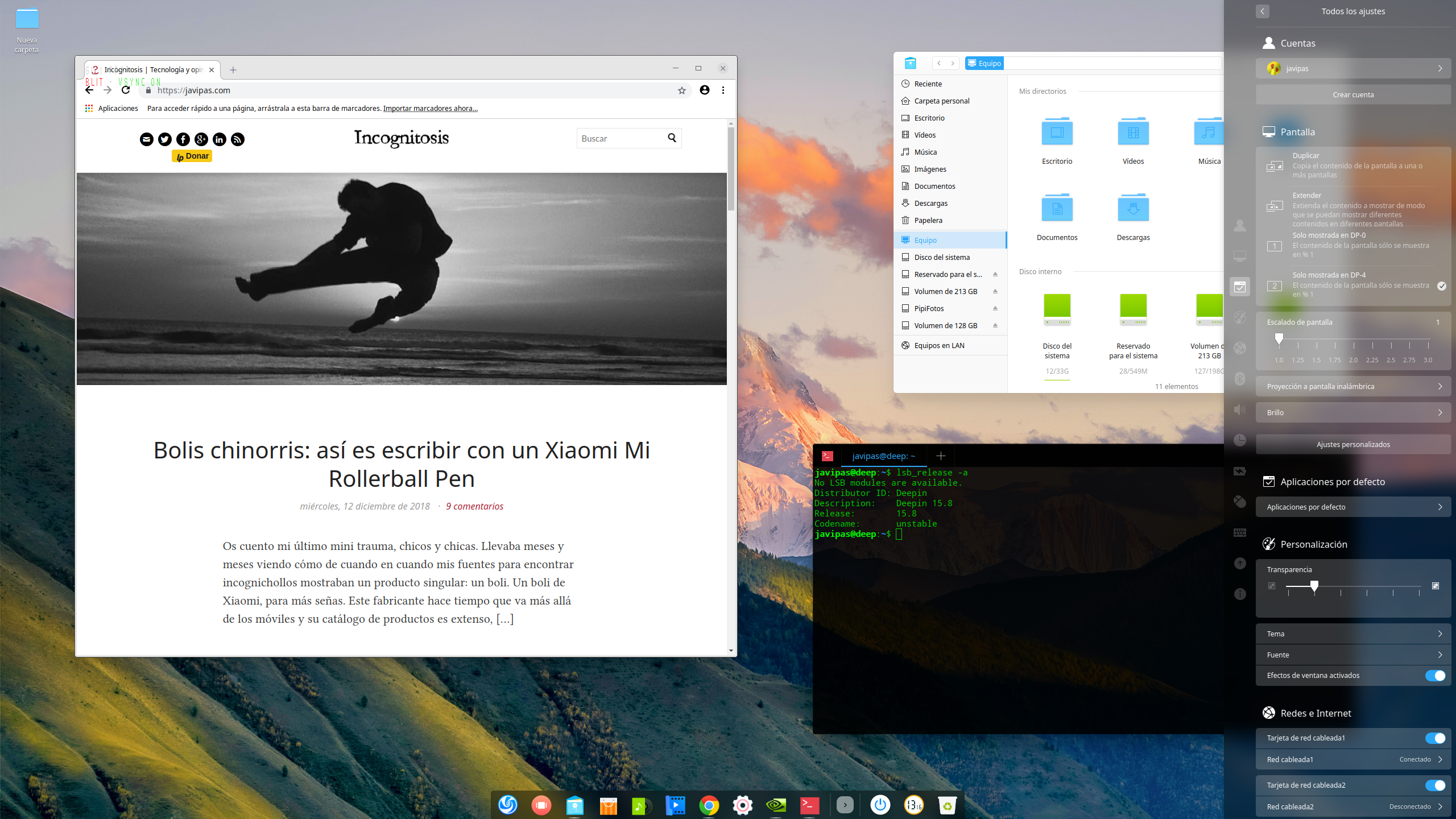The image size is (1456, 819).
Task: Bookmark page with star icon in address bar
Action: (x=681, y=90)
